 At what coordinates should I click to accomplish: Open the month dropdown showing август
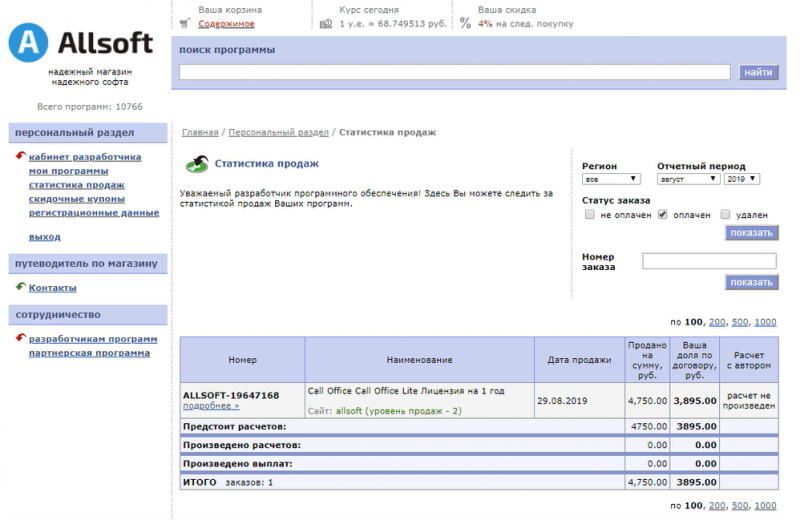(x=688, y=179)
